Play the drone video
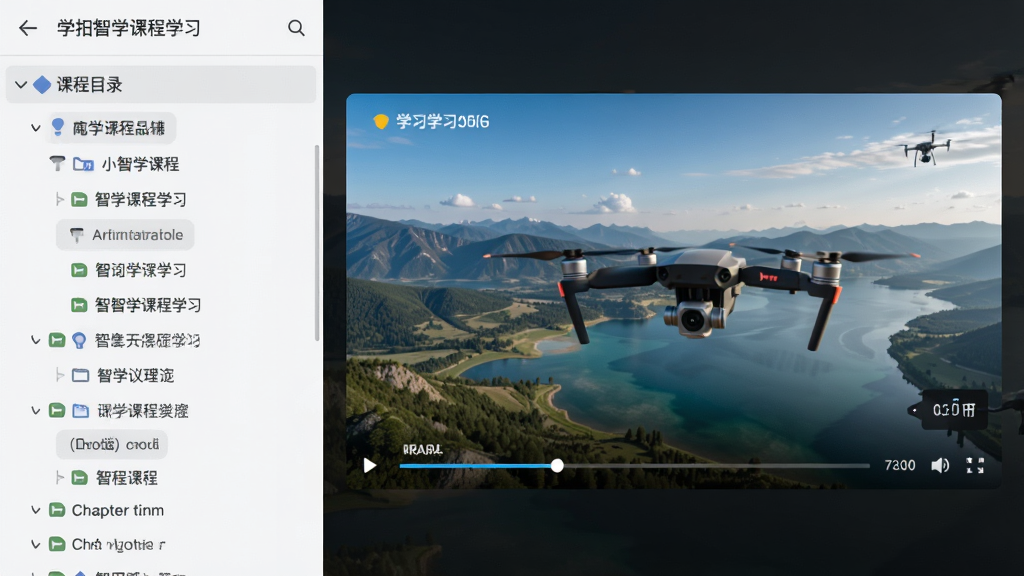 370,465
